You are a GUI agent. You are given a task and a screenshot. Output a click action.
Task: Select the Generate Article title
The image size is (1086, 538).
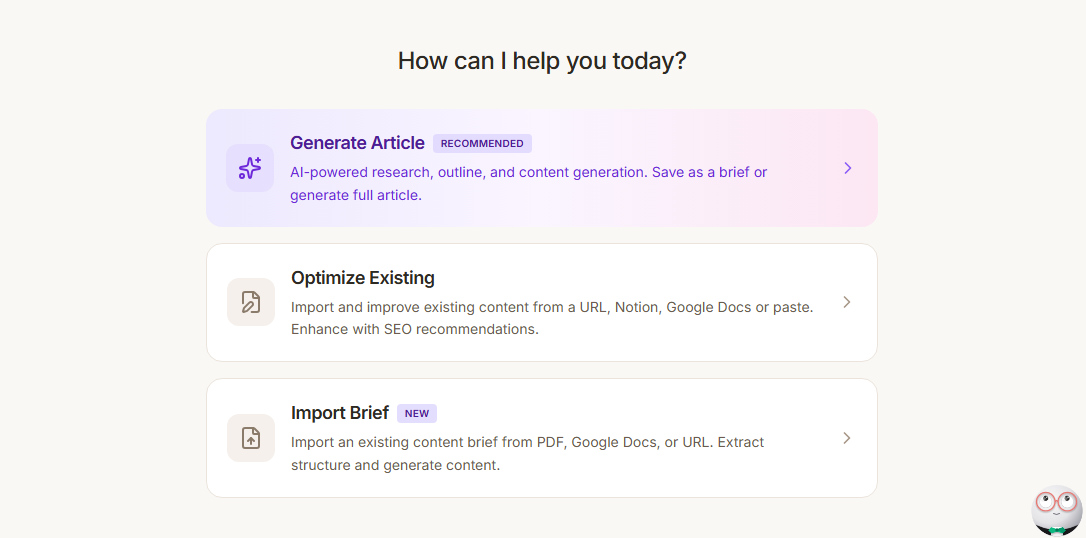357,143
